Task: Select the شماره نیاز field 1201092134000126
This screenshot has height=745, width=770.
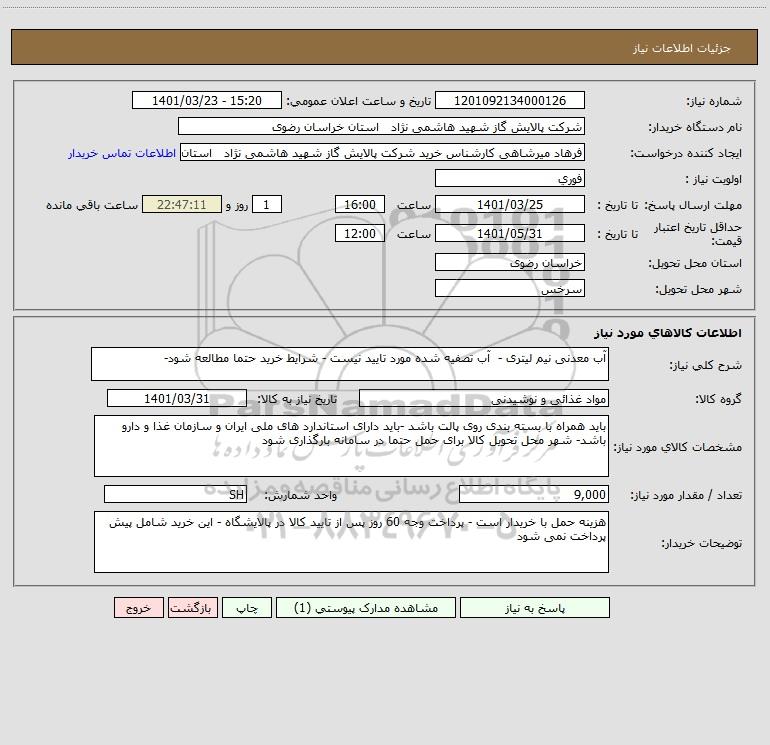Action: [x=510, y=100]
